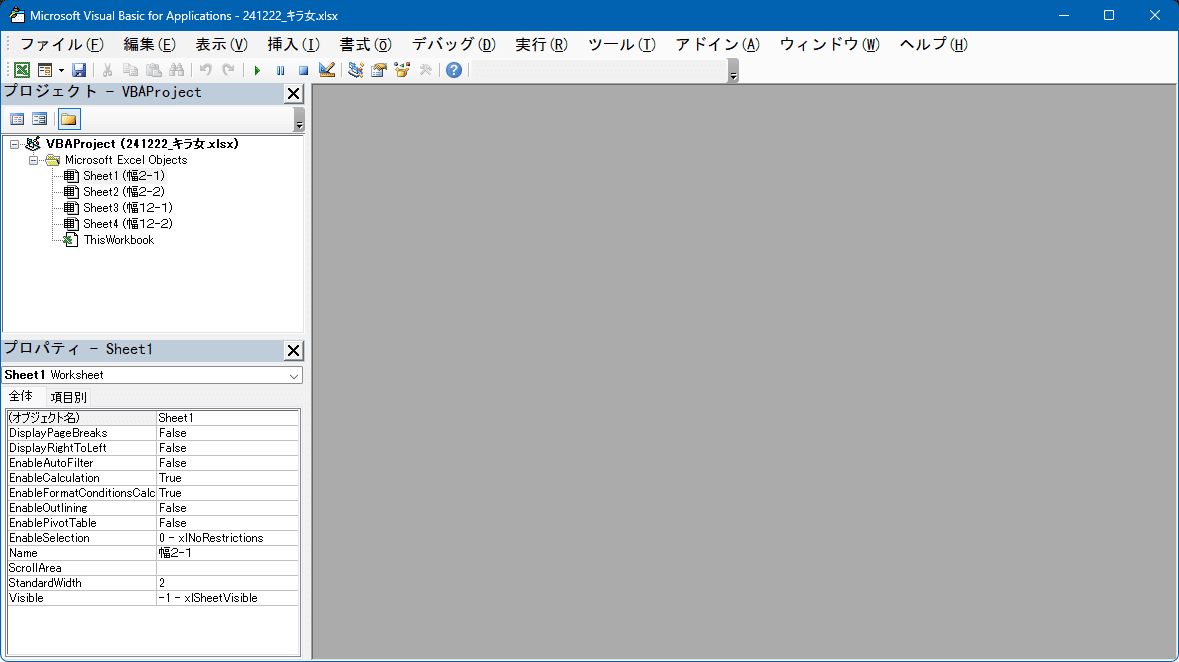Collapse Microsoft Excel Objects folder
The height and width of the screenshot is (662, 1179).
click(x=33, y=160)
